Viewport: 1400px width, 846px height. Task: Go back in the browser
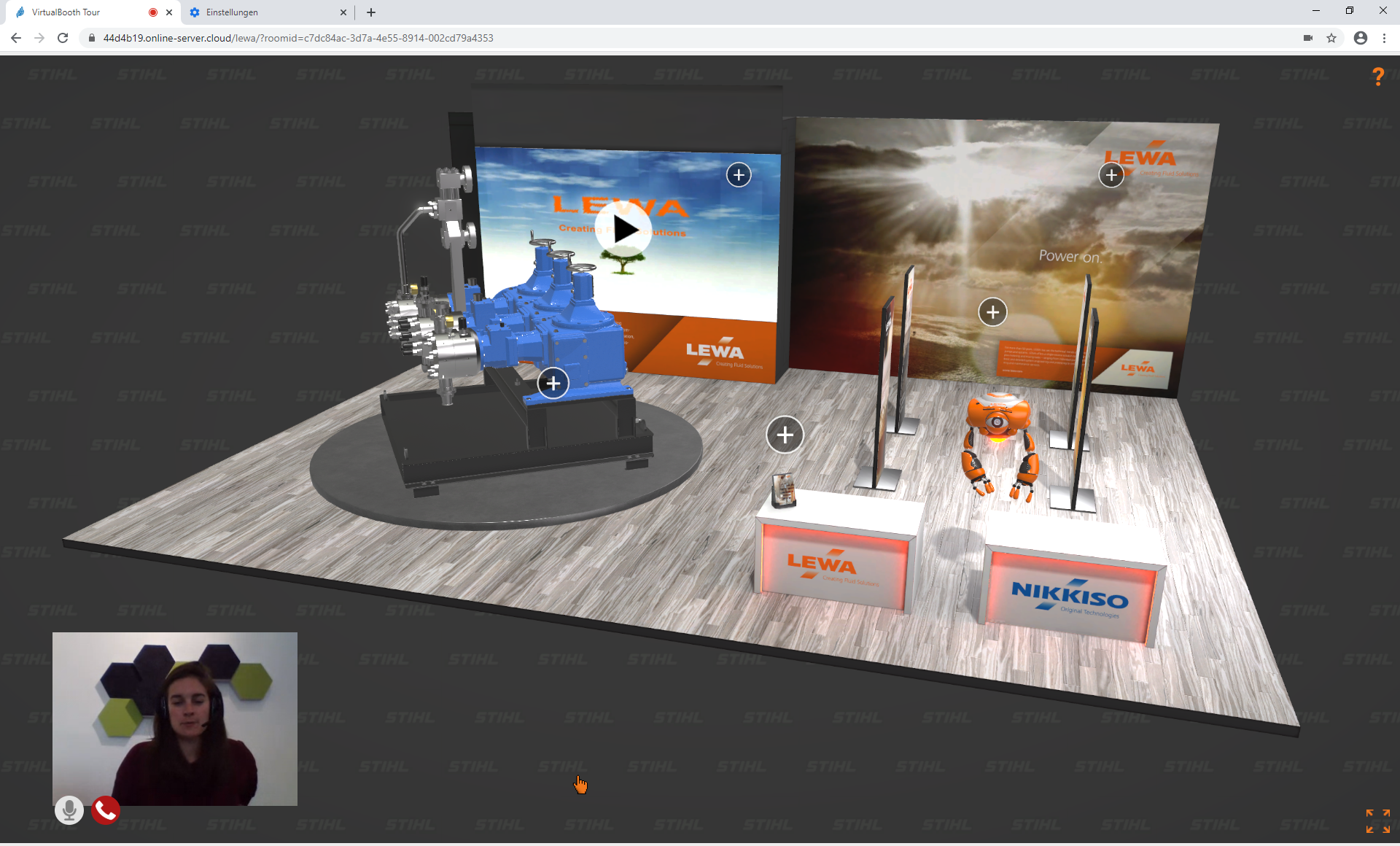(16, 38)
